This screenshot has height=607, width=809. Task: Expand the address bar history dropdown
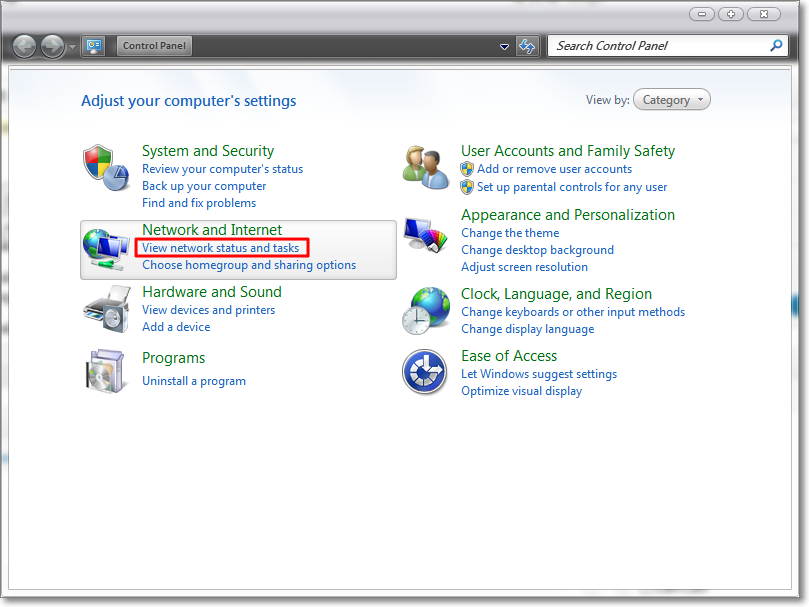point(504,46)
